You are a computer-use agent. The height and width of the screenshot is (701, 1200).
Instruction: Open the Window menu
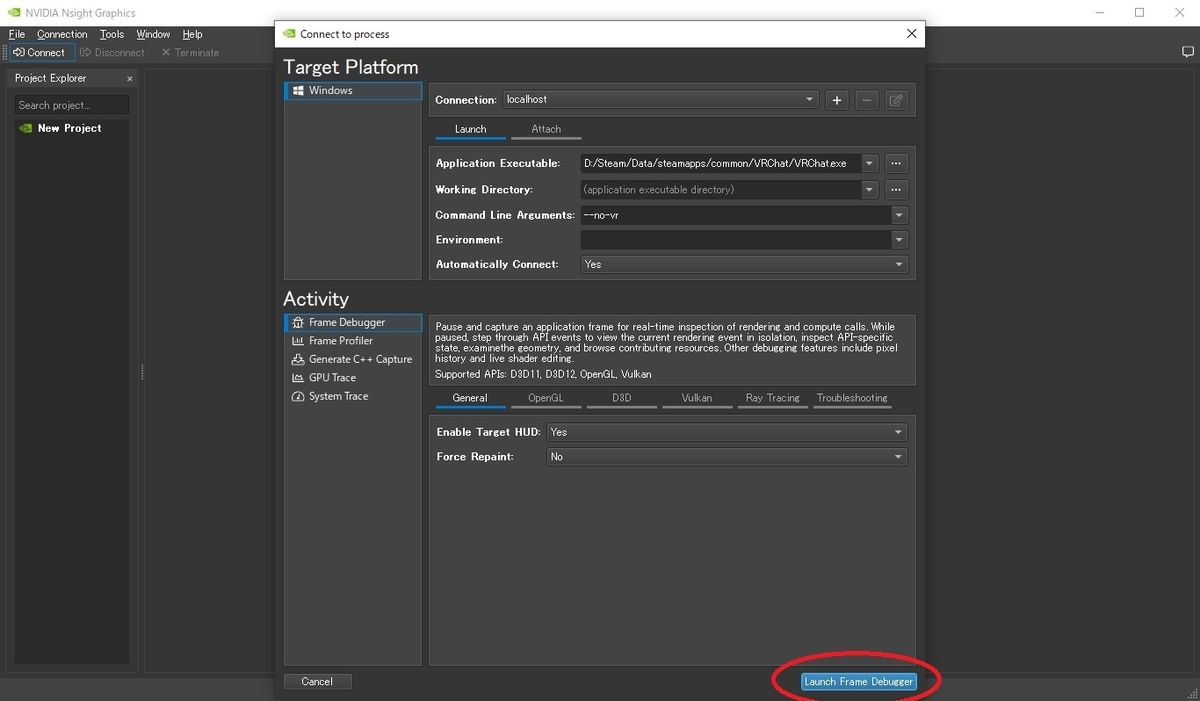coord(153,34)
